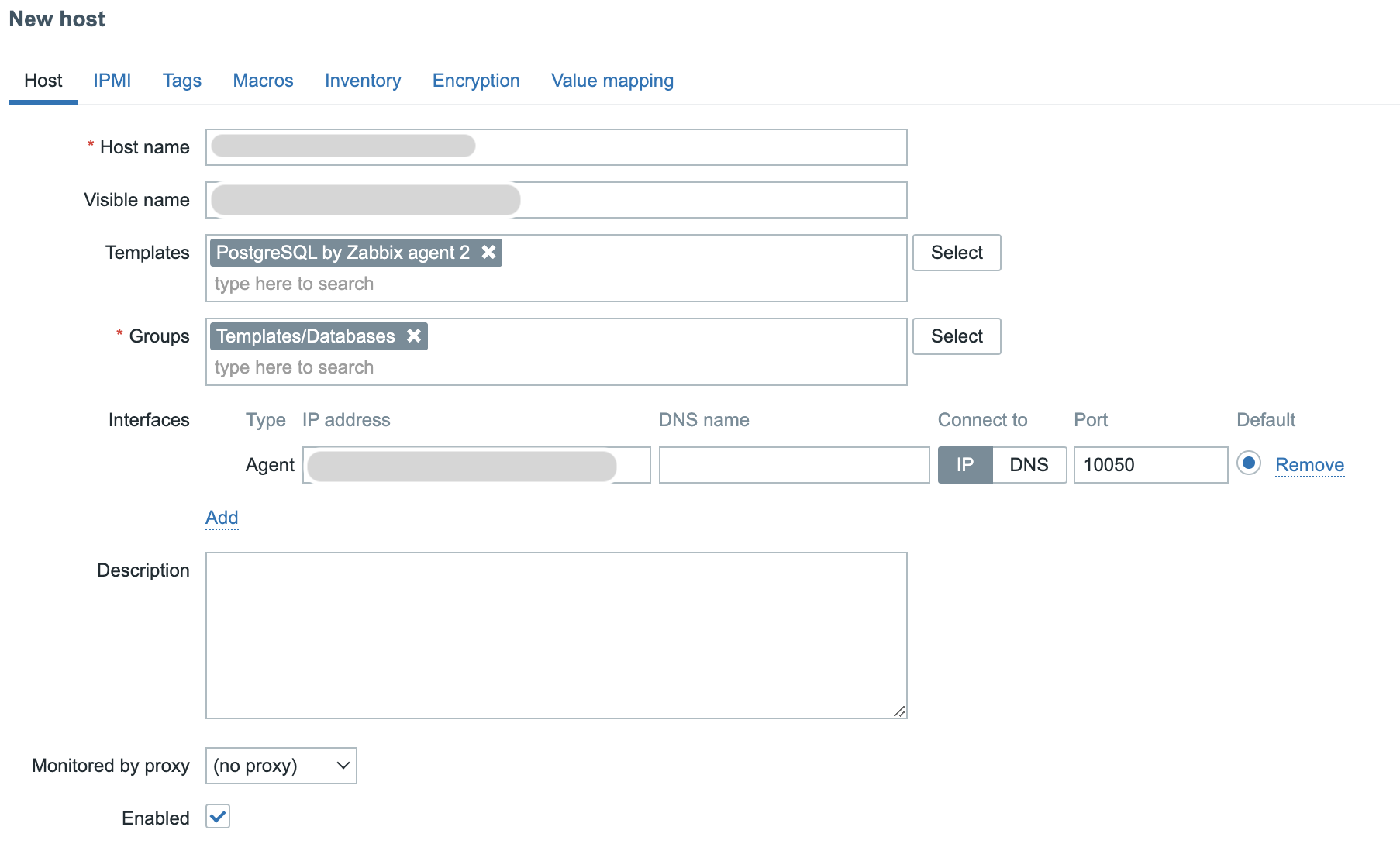
Task: Remove the PostgreSQL by Zabbix agent 2 template
Action: pos(488,253)
